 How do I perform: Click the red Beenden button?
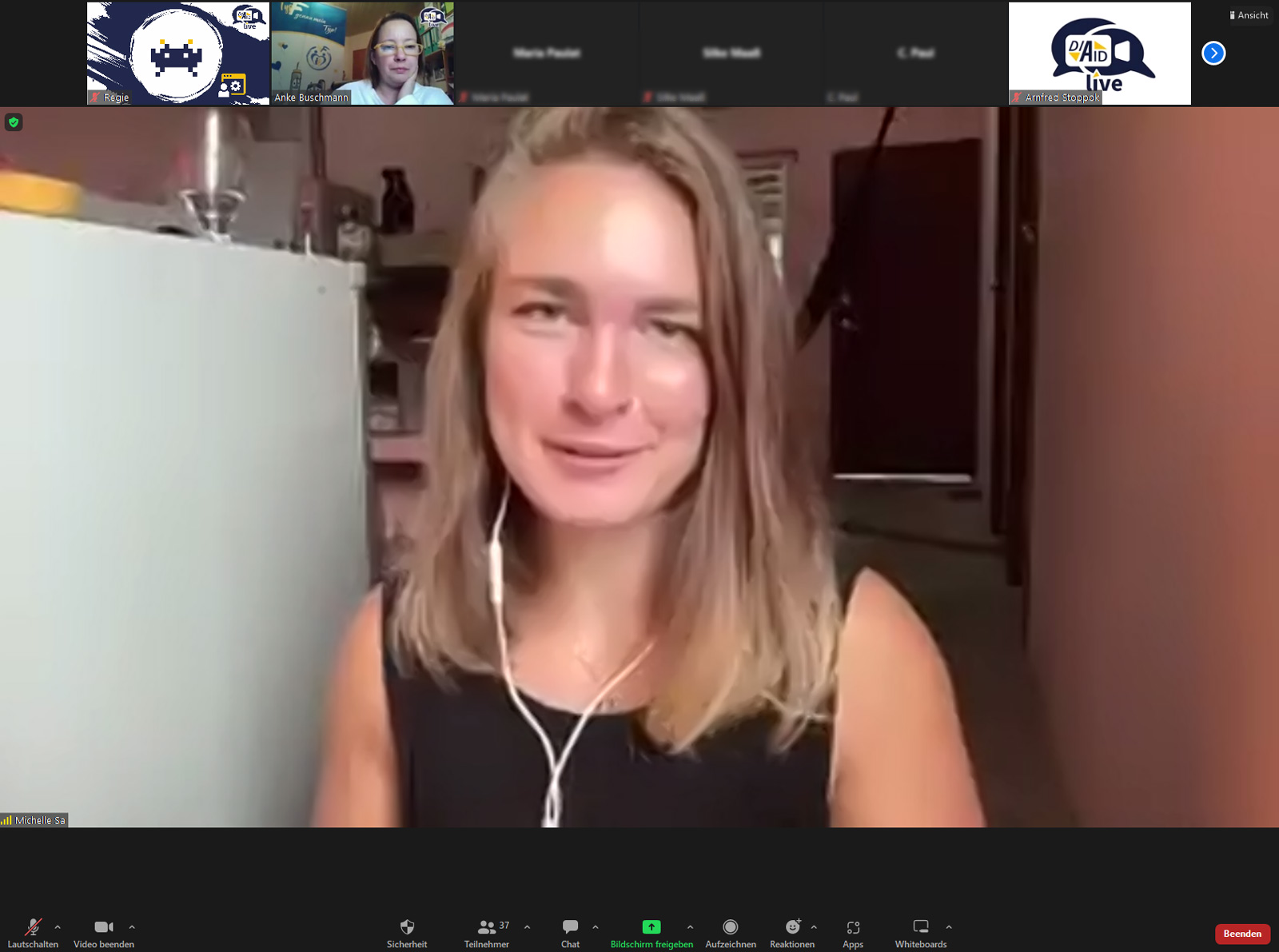pos(1242,934)
